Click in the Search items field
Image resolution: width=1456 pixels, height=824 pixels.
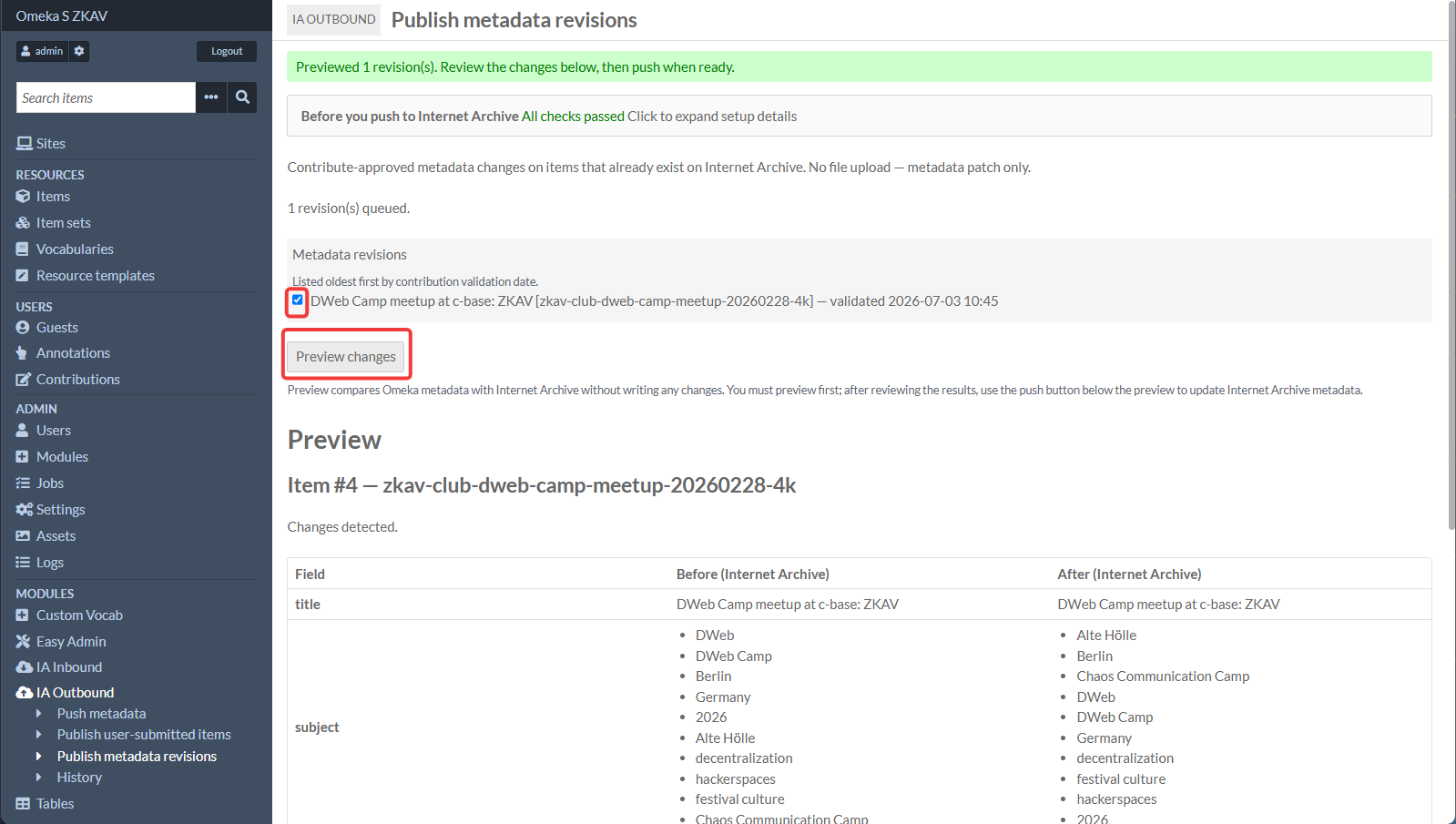(x=106, y=97)
